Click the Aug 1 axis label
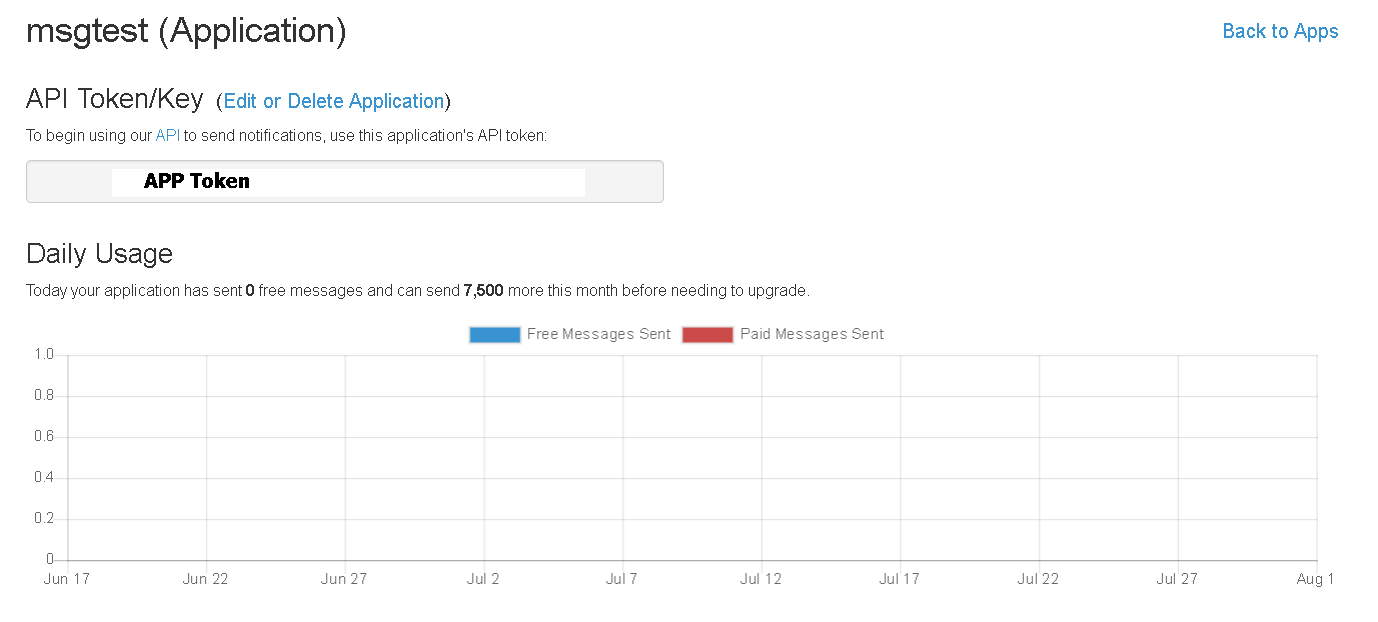The height and width of the screenshot is (622, 1378). click(1315, 579)
